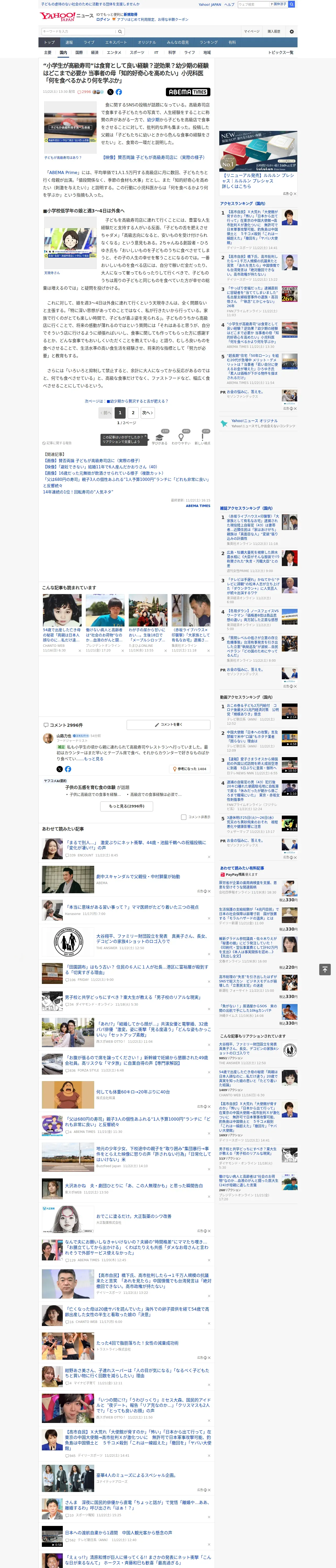
Task: Open article 日本への渡航自粛から1週間
Action: click(x=119, y=1533)
